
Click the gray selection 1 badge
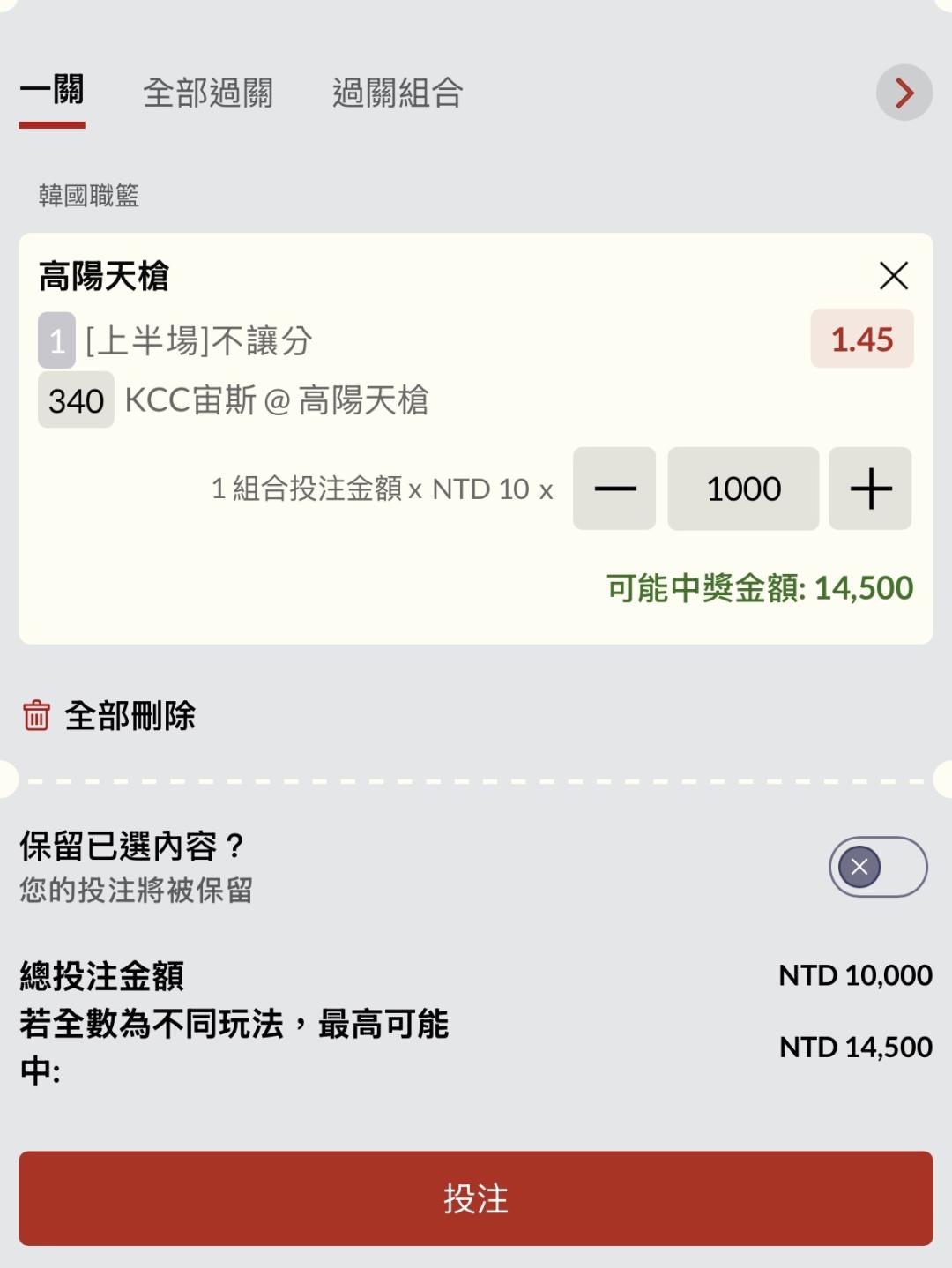(56, 340)
